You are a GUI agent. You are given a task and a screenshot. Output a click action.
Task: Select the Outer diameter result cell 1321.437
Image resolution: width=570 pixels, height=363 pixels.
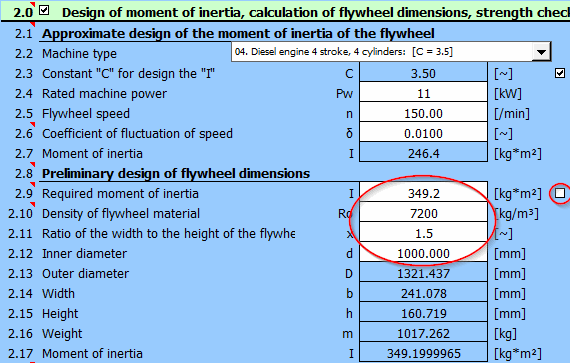(x=424, y=274)
